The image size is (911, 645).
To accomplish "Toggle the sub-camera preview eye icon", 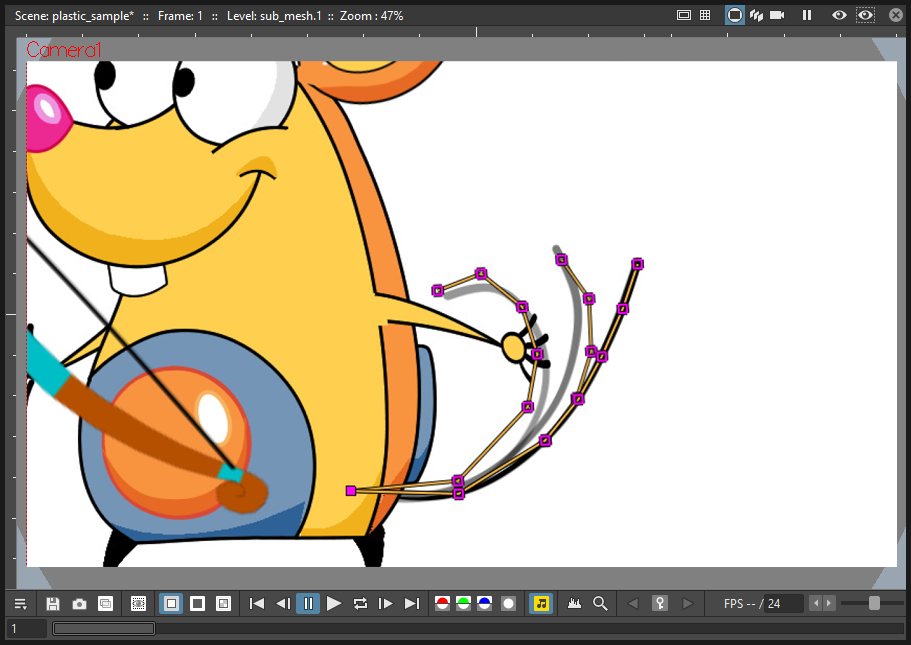I will point(865,15).
